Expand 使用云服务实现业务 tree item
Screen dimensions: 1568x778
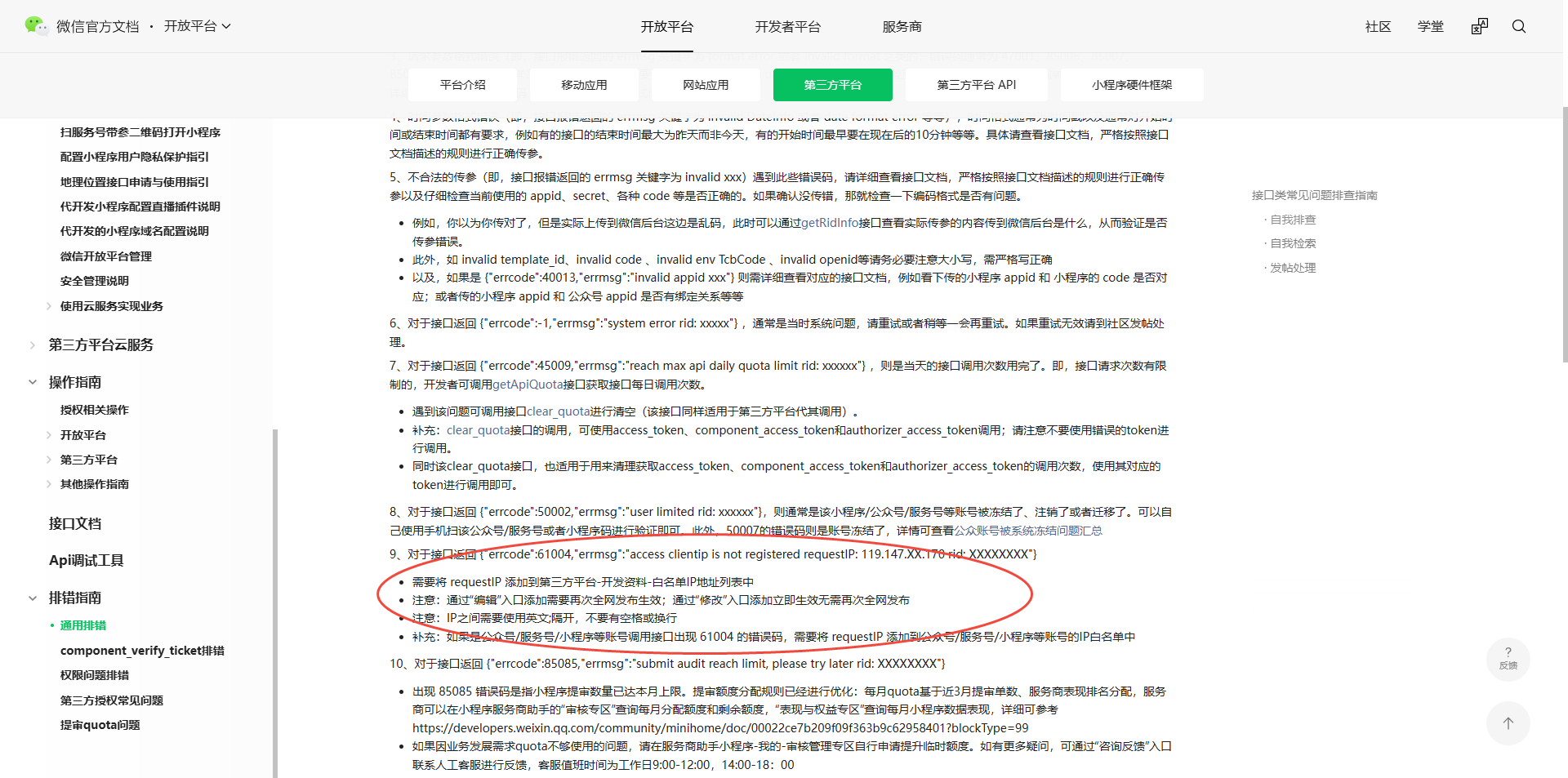point(49,306)
